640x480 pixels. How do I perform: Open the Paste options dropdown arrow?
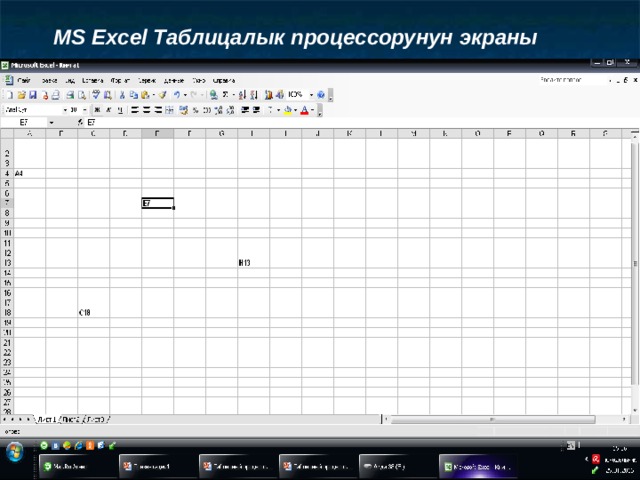pos(153,95)
